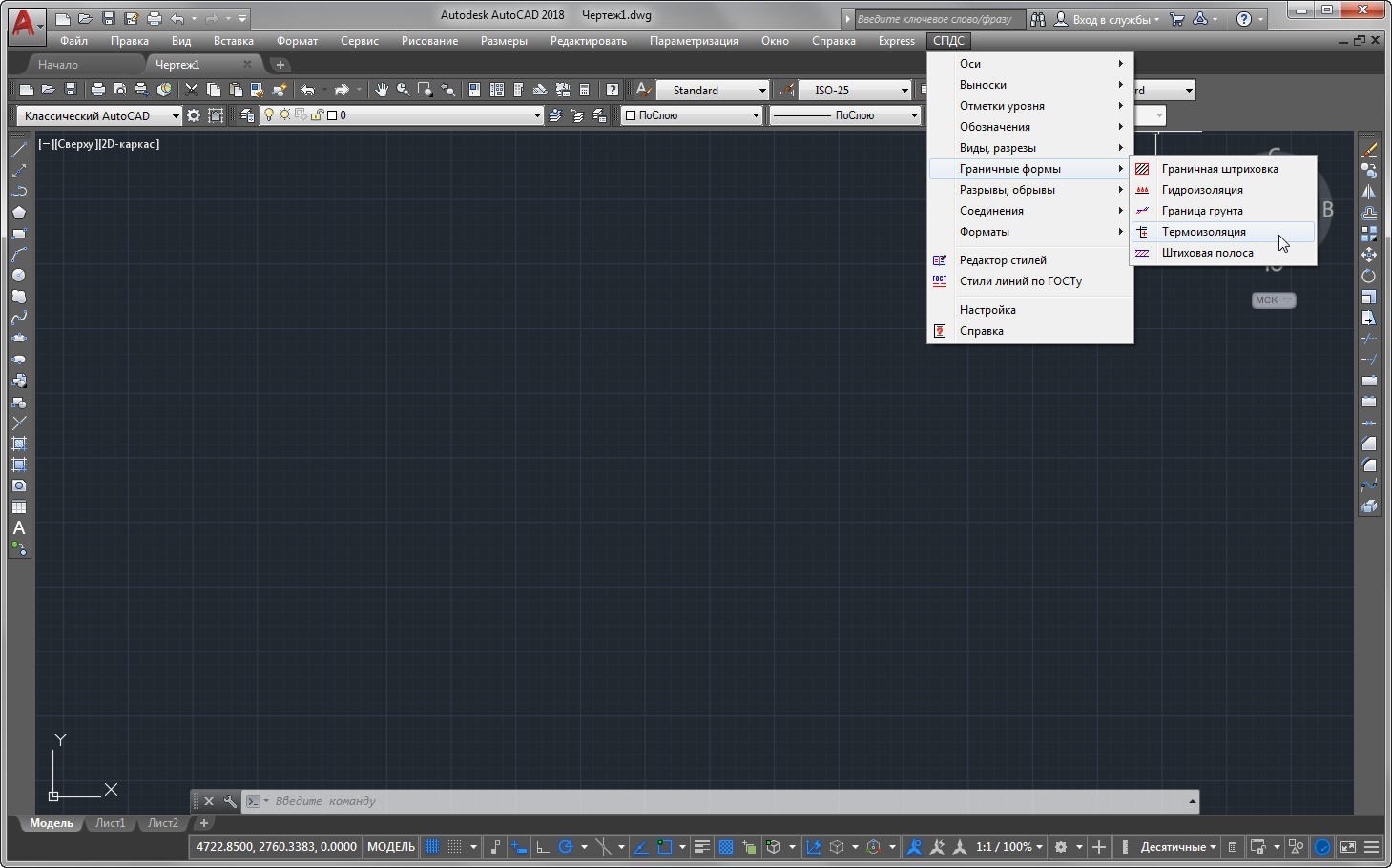Viewport: 1392px width, 868px height.
Task: Click Вход в службы sign-in button
Action: [x=1108, y=19]
